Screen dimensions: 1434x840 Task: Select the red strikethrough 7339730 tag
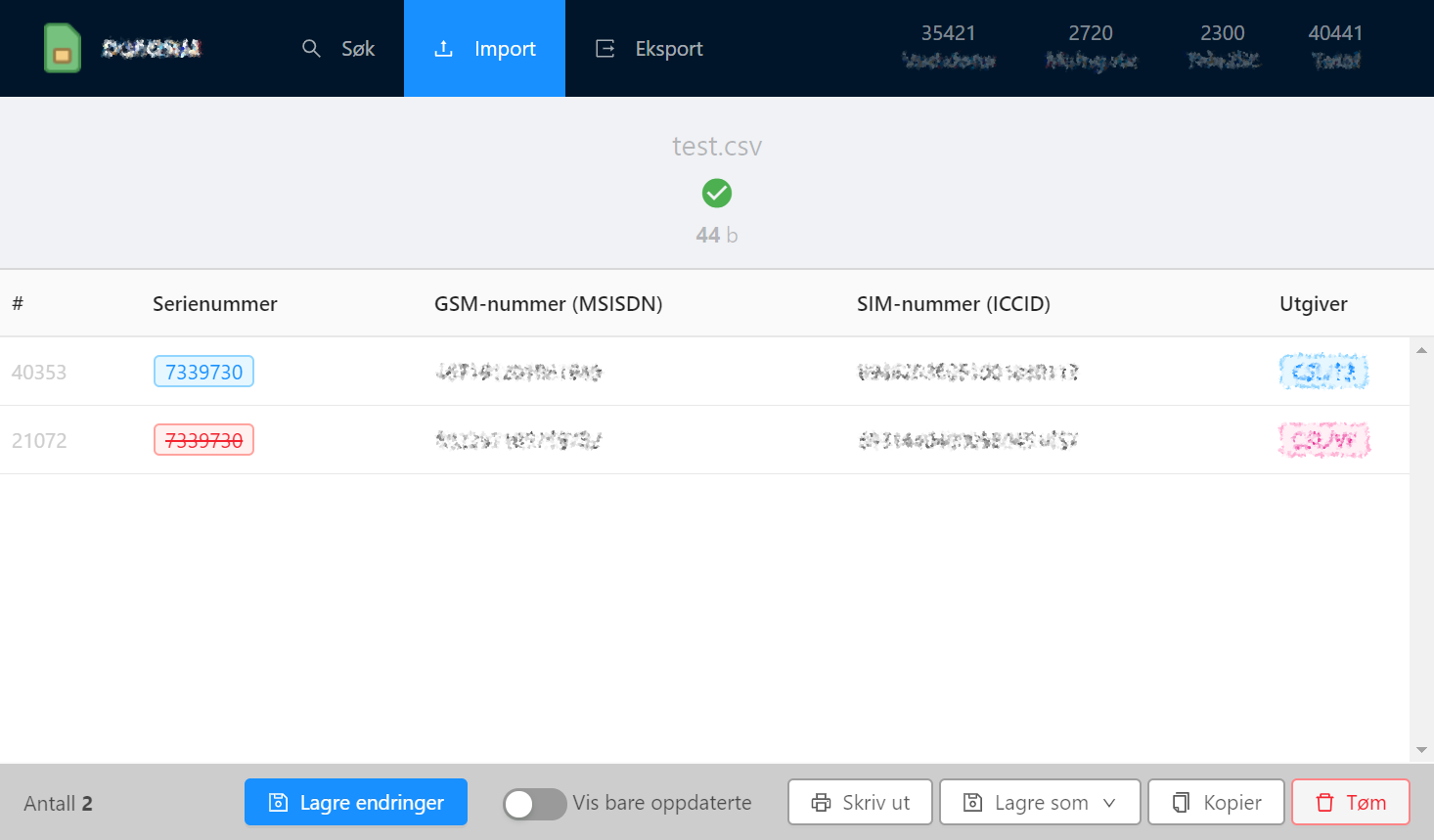[203, 440]
